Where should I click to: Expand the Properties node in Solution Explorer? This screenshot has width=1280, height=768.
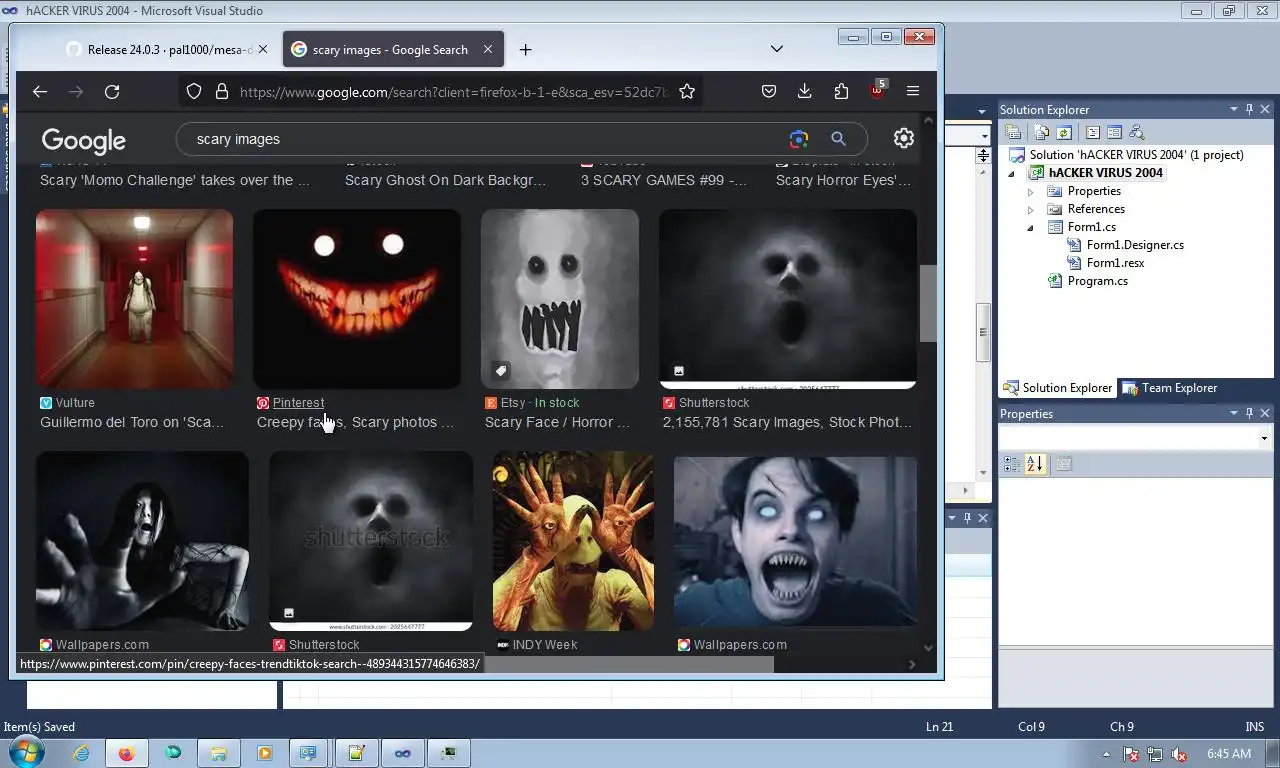(1031, 191)
